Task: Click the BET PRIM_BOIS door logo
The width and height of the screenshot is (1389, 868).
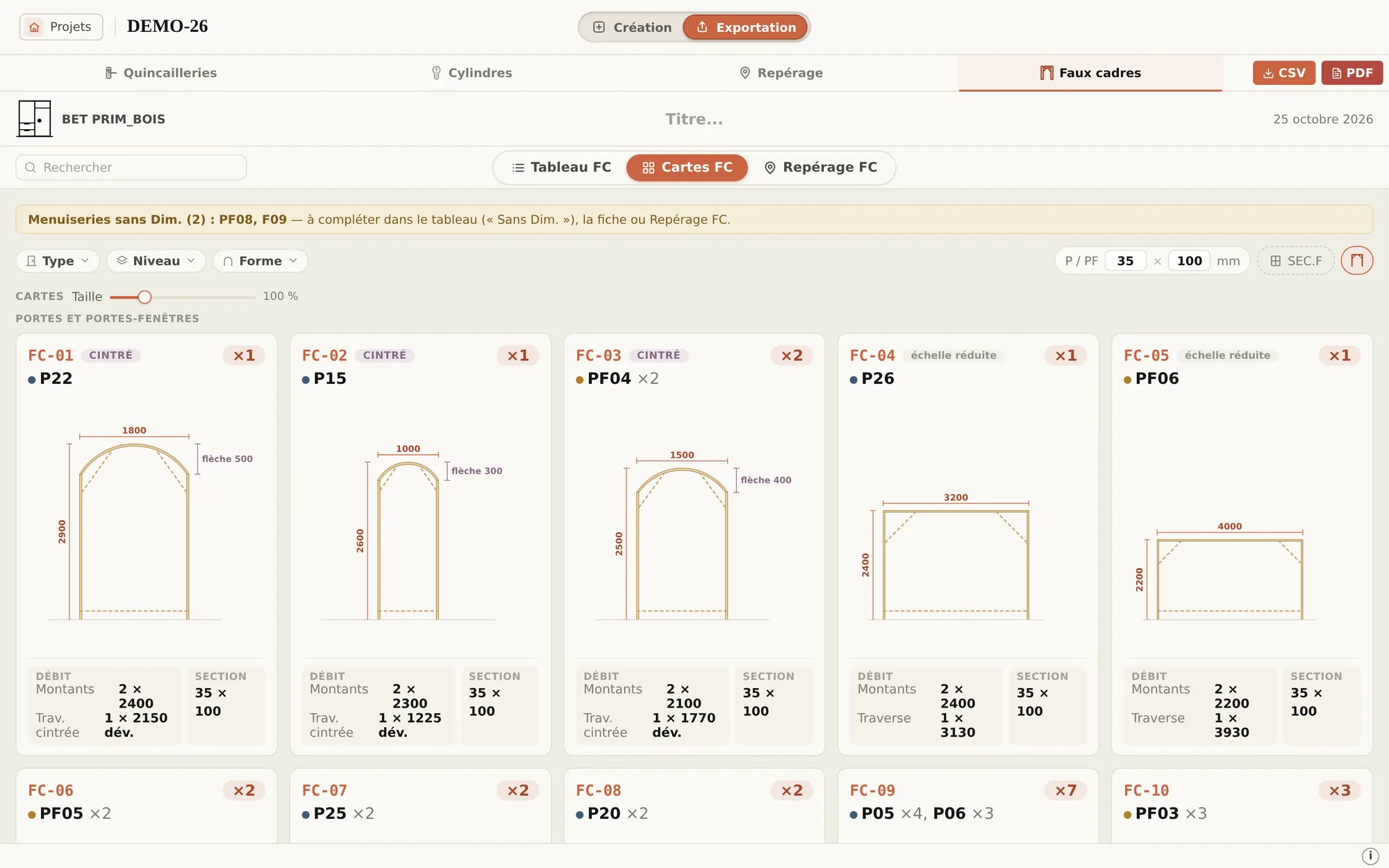Action: (34, 119)
